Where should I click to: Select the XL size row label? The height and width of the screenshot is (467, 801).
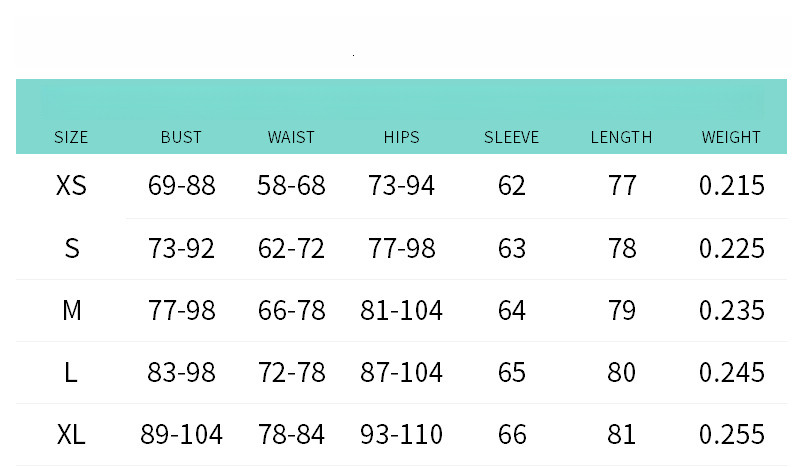click(70, 435)
